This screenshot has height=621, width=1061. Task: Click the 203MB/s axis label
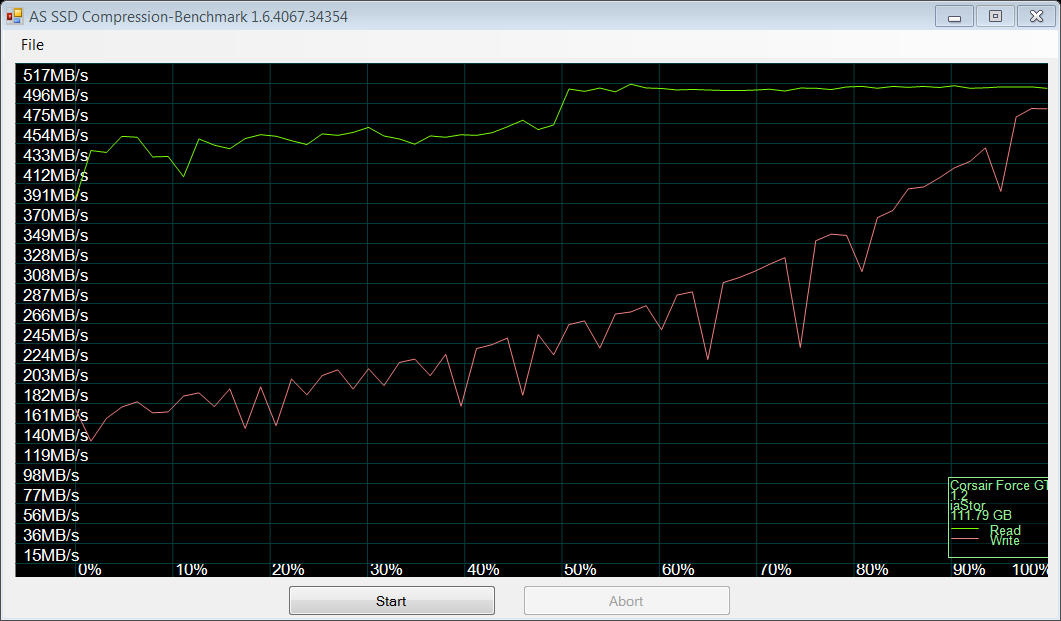[55, 375]
